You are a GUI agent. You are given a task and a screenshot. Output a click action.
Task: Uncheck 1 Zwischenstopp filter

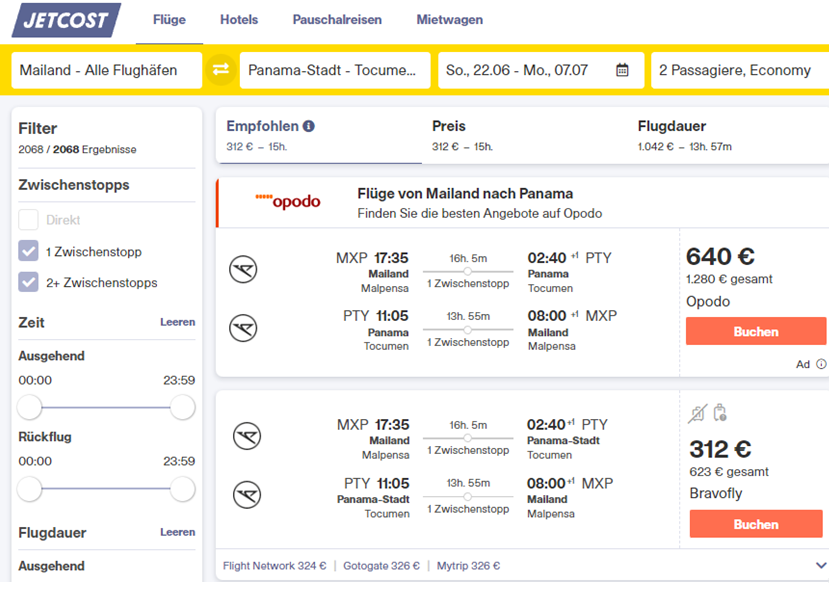tap(29, 251)
